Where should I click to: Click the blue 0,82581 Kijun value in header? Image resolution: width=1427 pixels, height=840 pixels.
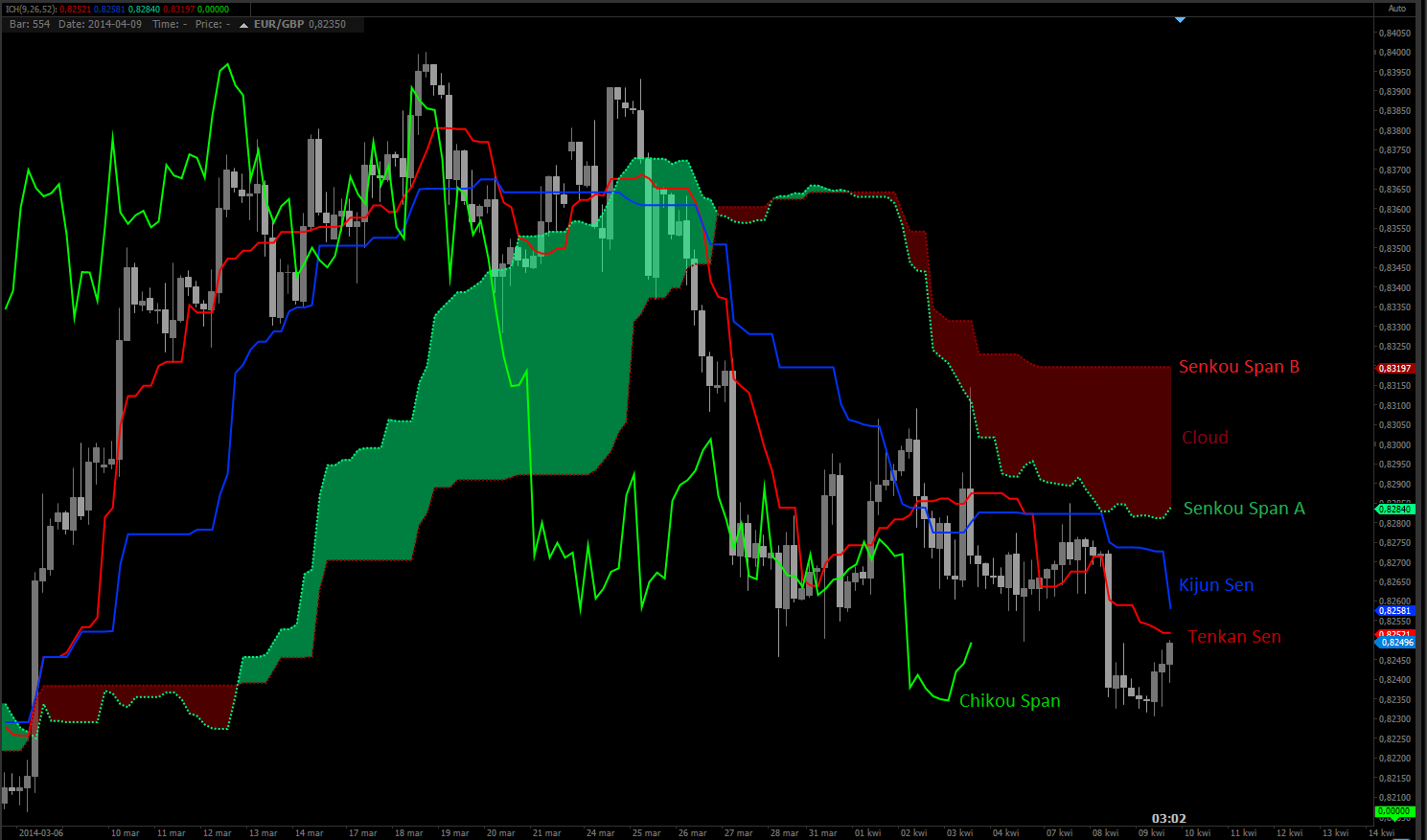tap(109, 10)
